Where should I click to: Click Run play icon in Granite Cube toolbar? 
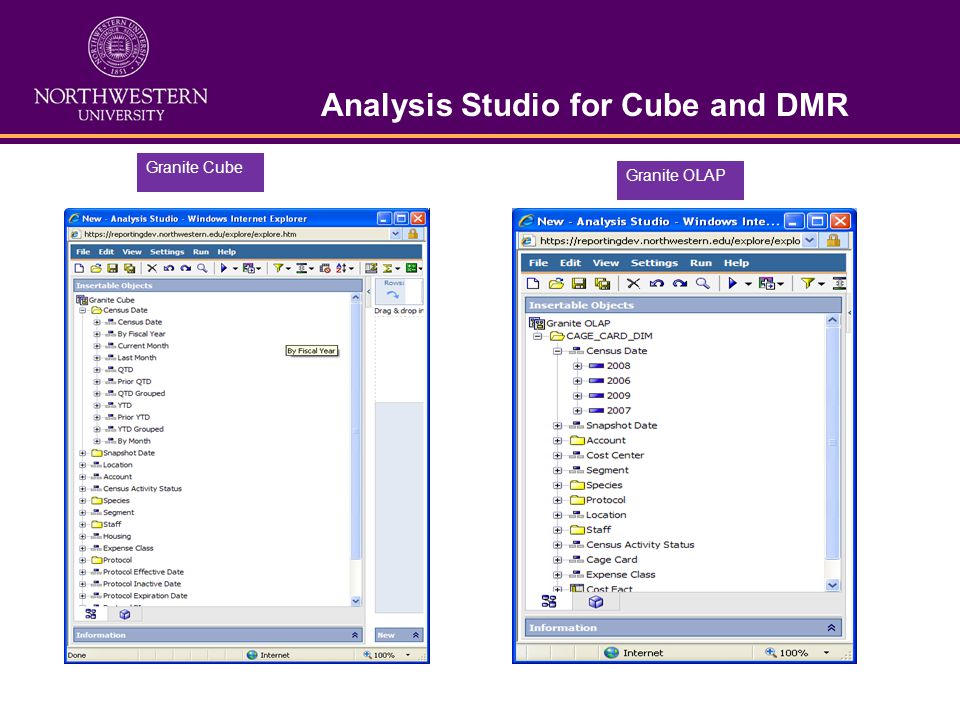pos(223,268)
